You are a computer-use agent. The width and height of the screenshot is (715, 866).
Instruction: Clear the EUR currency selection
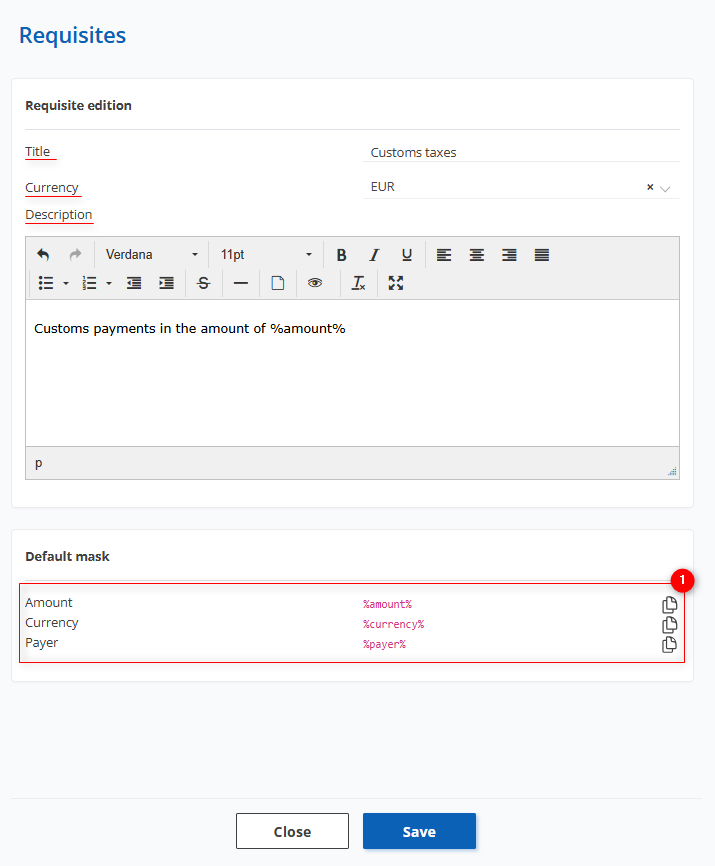(x=650, y=187)
